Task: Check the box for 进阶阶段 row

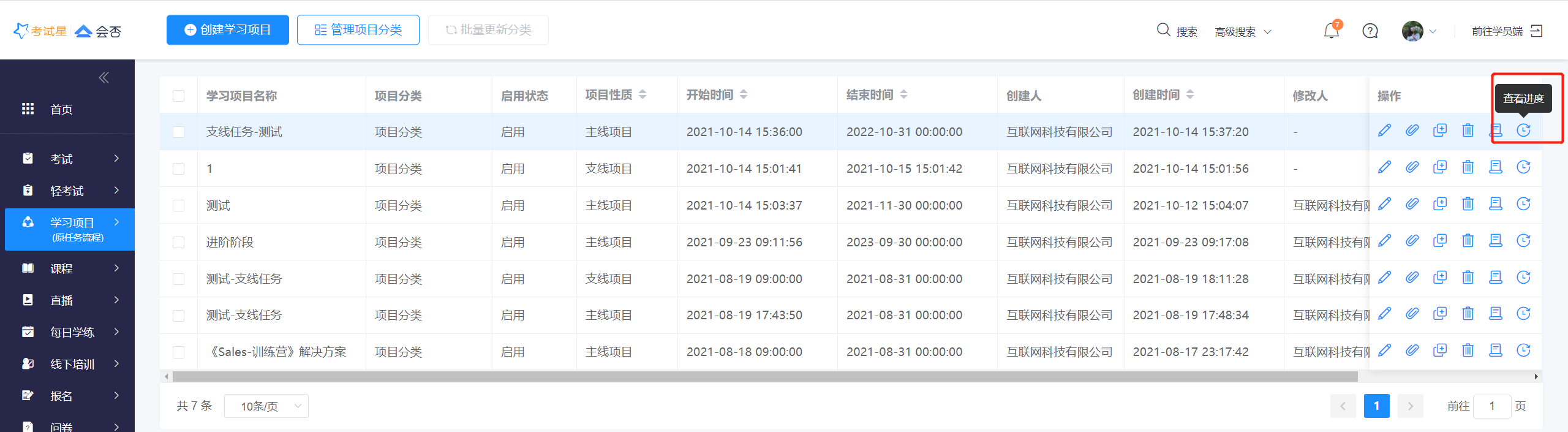Action: point(178,242)
